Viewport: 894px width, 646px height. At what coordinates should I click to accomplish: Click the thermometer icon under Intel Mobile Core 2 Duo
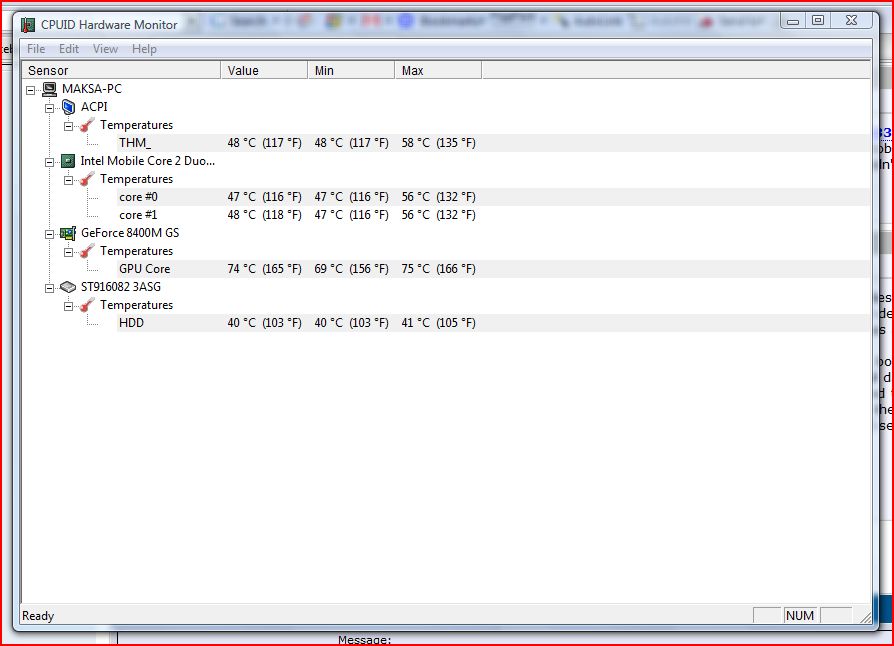(87, 180)
